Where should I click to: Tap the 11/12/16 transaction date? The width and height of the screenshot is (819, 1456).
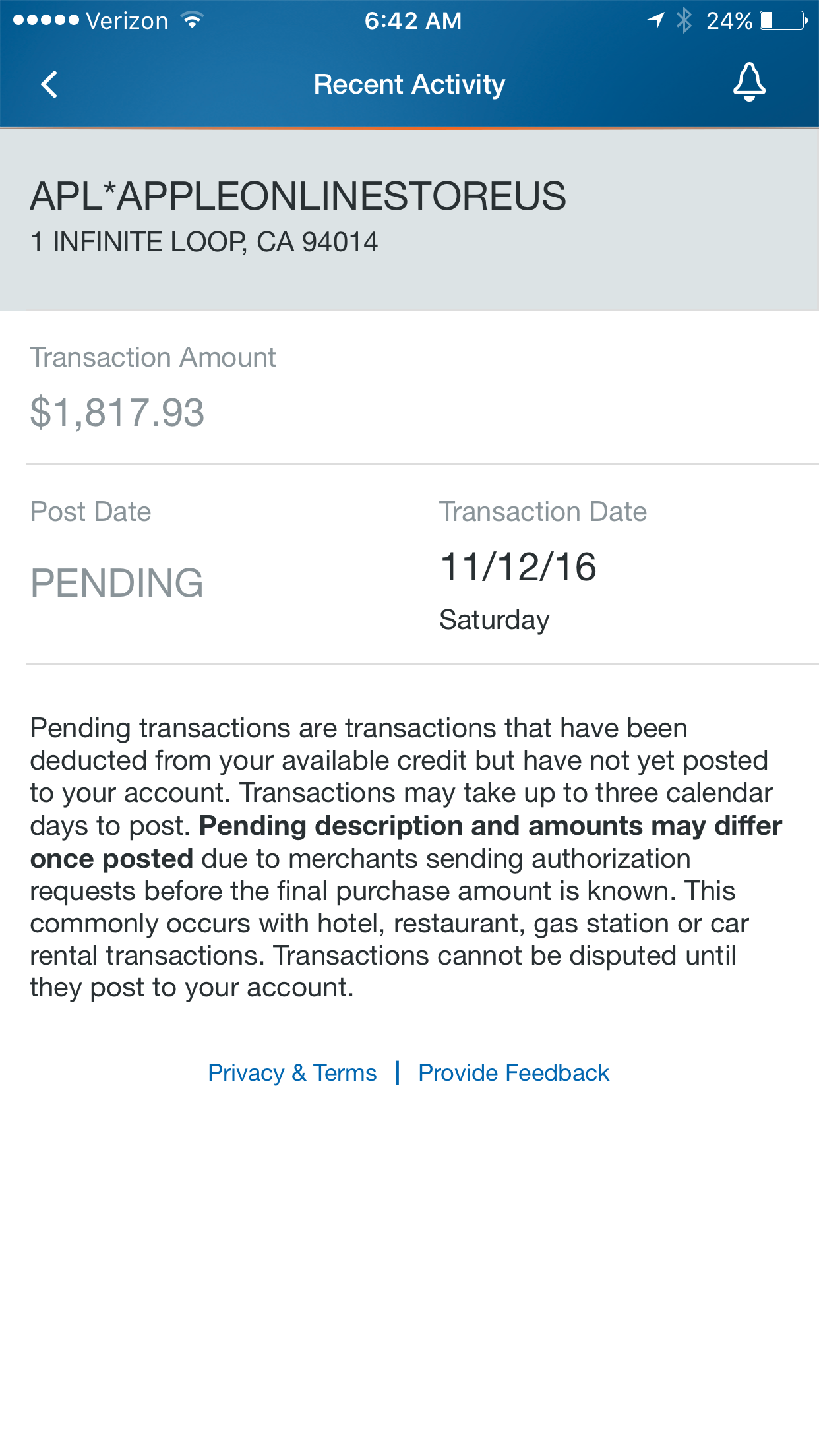[518, 567]
